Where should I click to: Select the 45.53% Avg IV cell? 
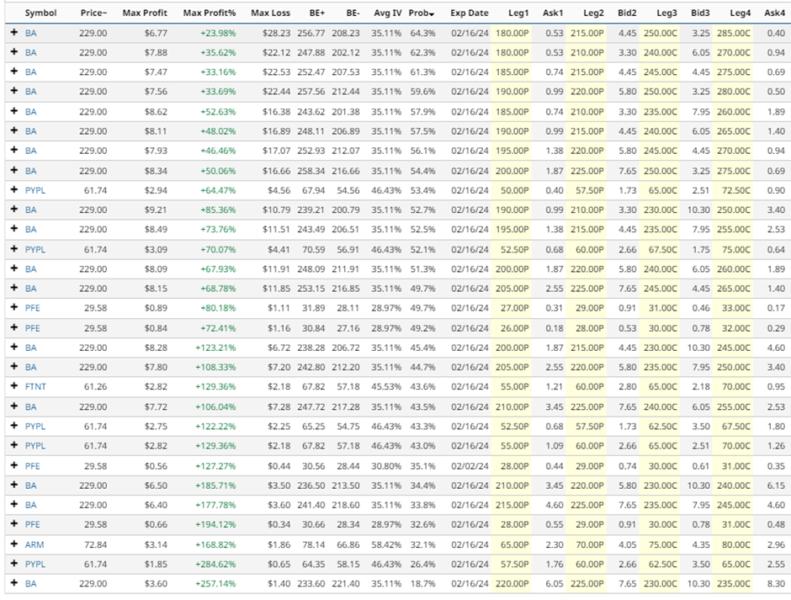pos(386,387)
